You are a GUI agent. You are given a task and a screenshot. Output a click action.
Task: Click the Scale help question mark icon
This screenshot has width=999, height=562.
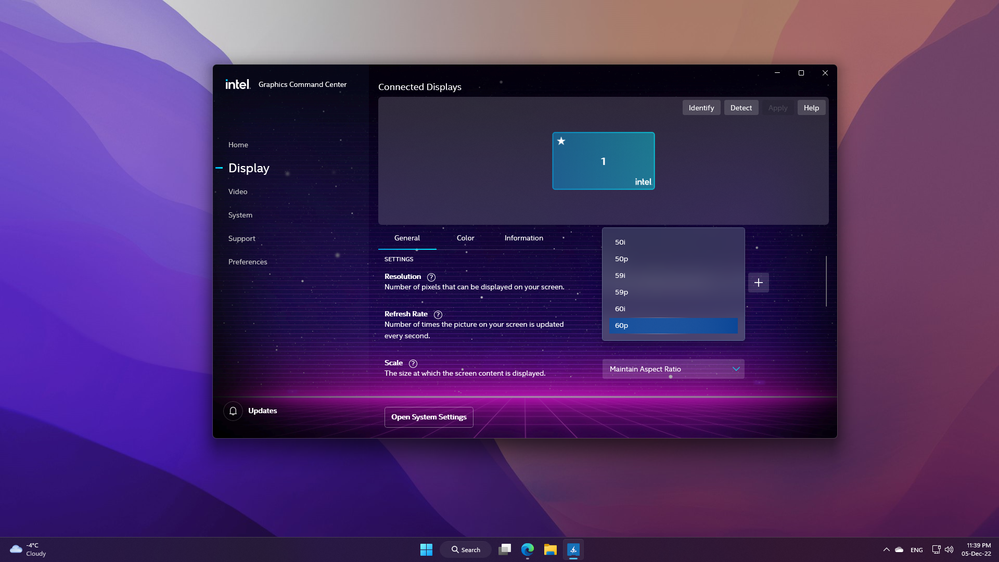(x=413, y=363)
